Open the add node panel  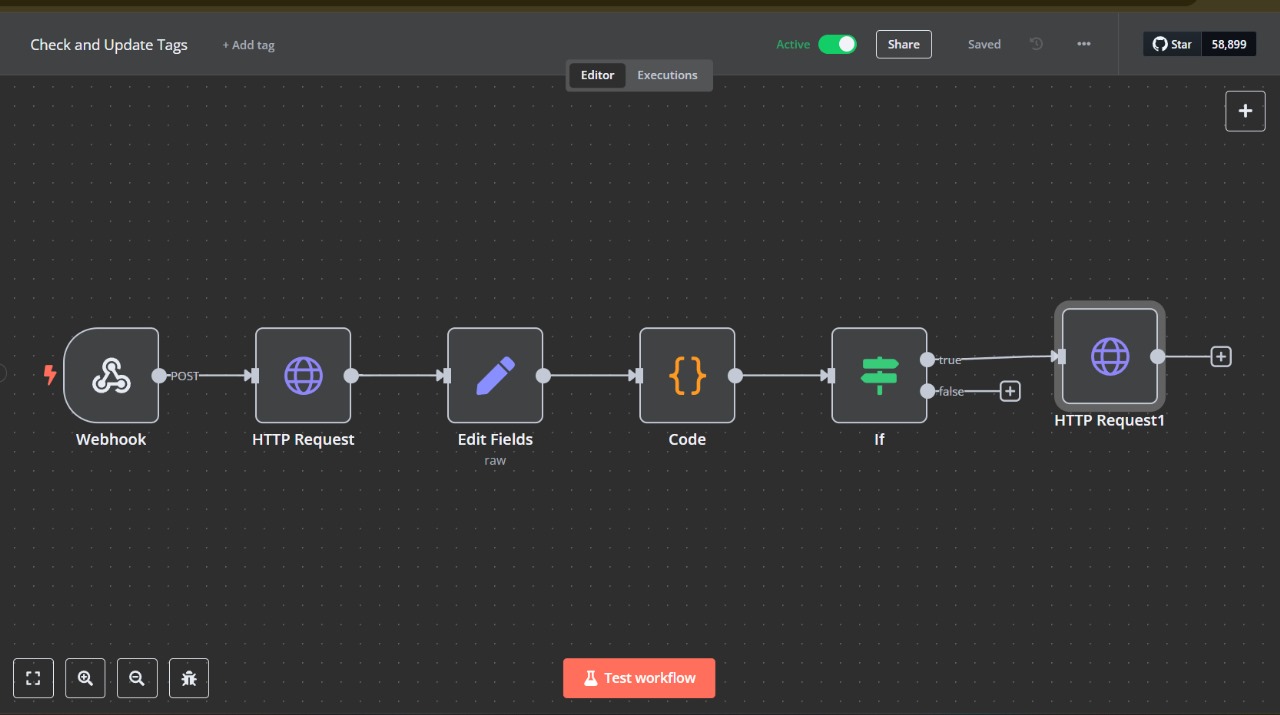[1245, 110]
